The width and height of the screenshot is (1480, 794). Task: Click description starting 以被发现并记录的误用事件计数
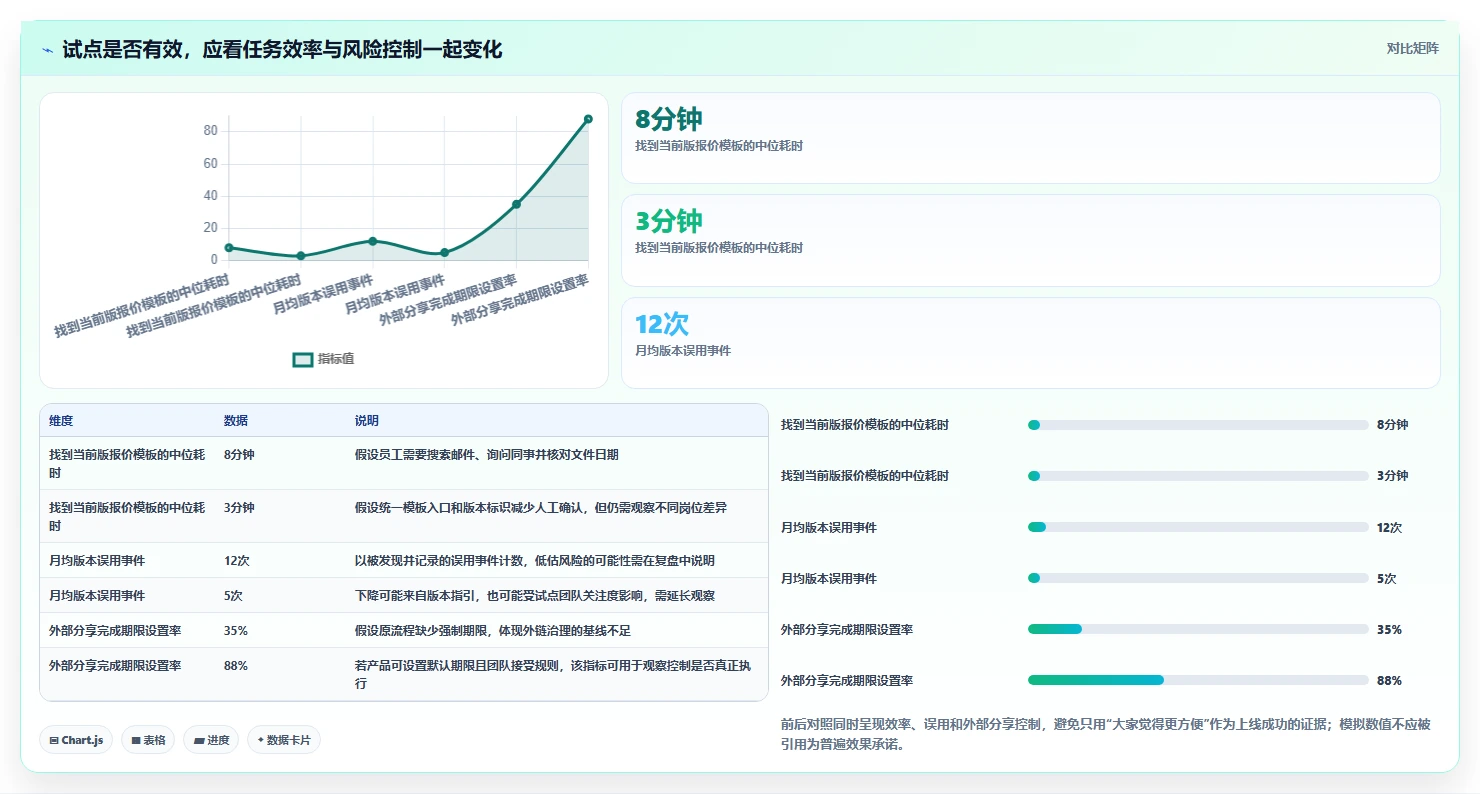pos(535,560)
